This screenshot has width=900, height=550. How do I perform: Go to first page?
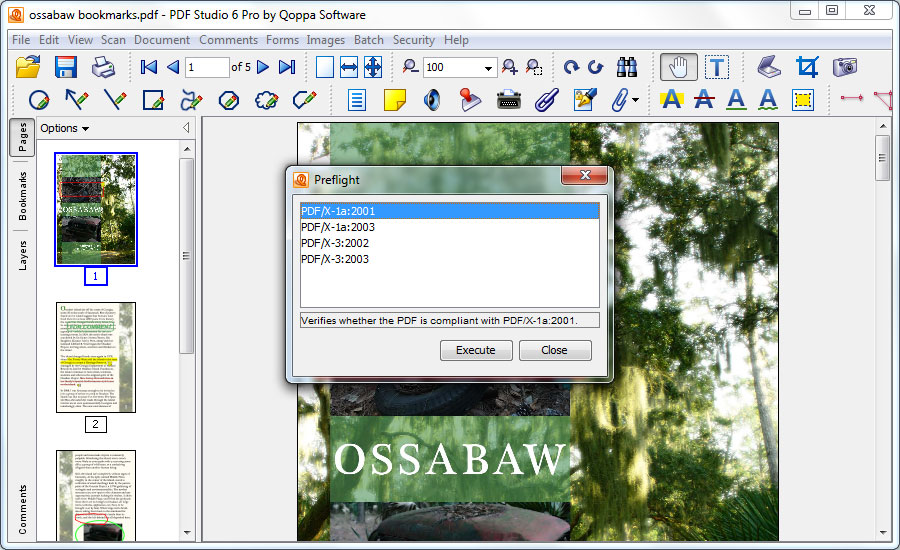(149, 67)
